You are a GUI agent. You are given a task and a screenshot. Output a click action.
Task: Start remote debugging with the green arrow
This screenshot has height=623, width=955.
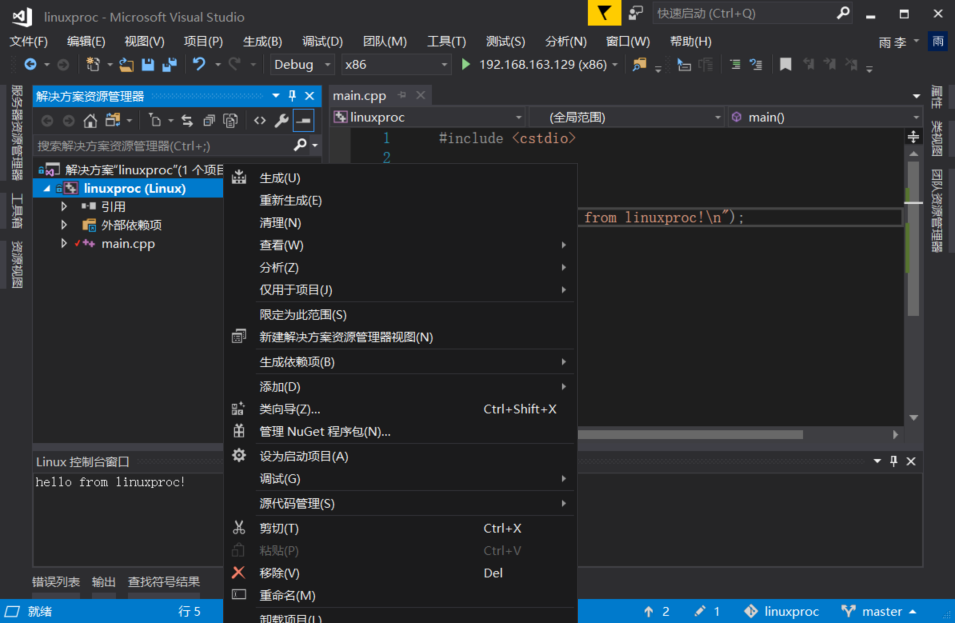click(x=465, y=63)
